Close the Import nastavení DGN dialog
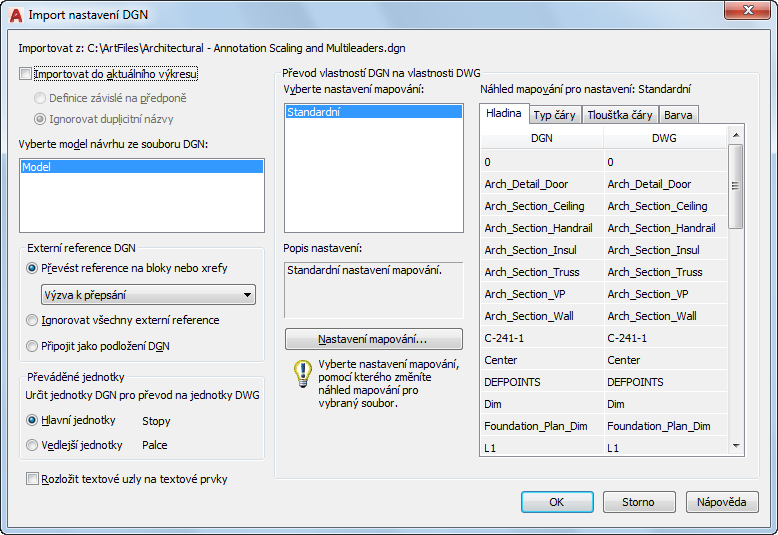 [748, 10]
